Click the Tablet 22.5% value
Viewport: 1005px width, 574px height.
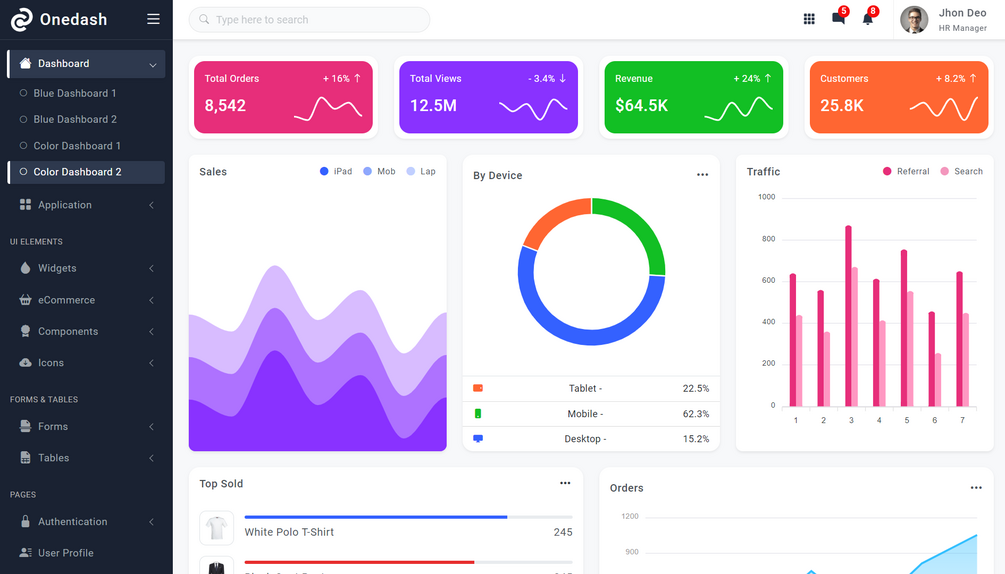point(695,388)
